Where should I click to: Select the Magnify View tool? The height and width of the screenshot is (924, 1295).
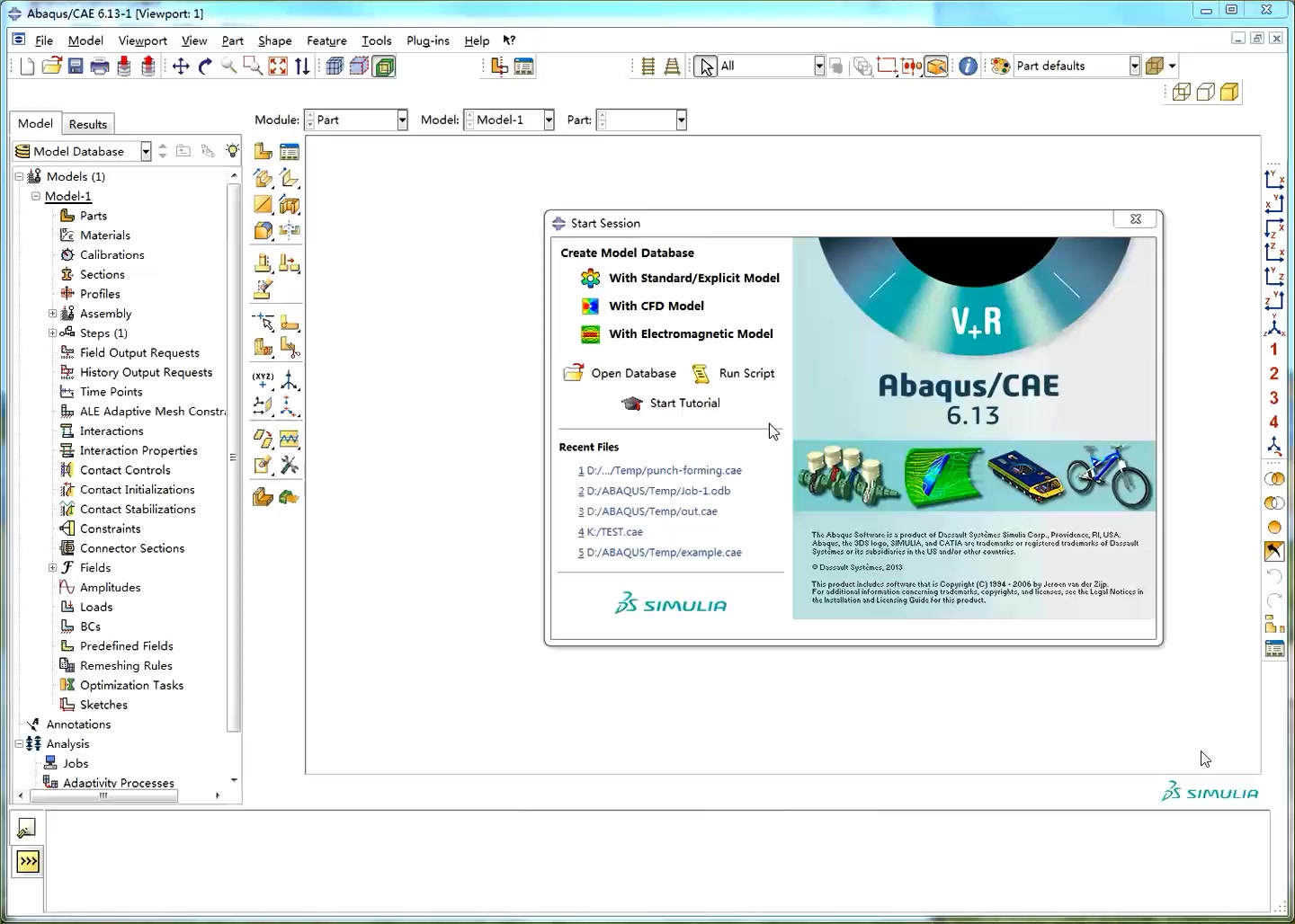[x=229, y=66]
